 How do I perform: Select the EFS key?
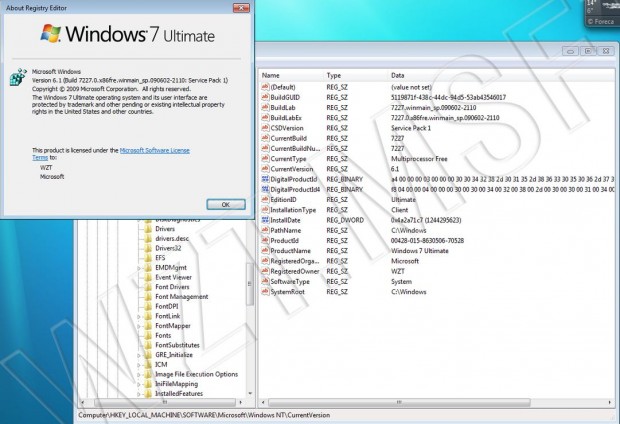pos(160,258)
